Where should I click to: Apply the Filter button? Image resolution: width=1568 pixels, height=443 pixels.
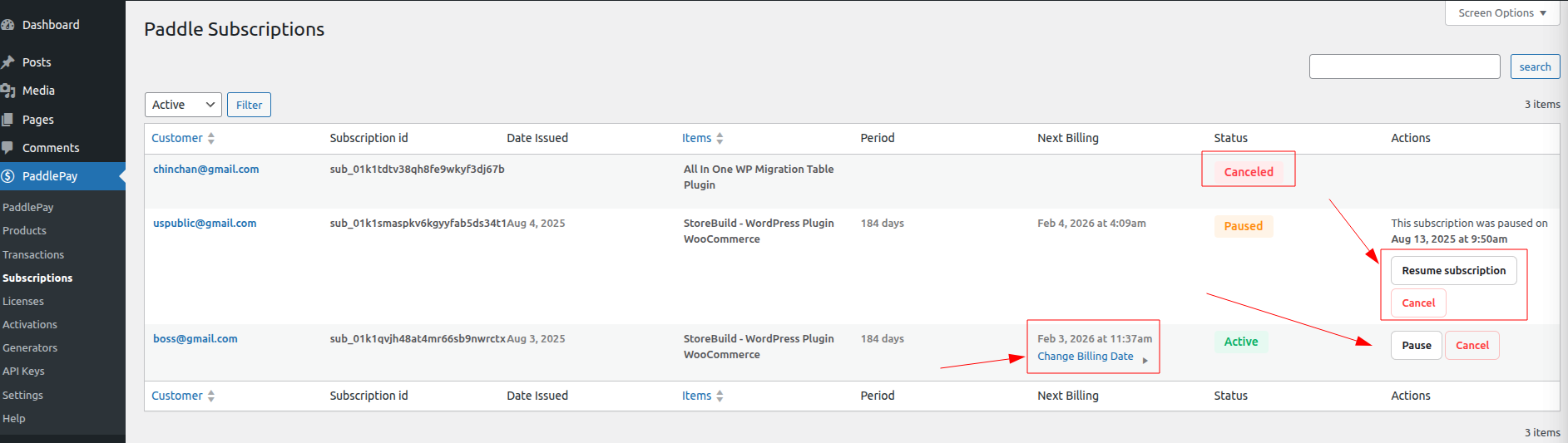click(x=249, y=105)
